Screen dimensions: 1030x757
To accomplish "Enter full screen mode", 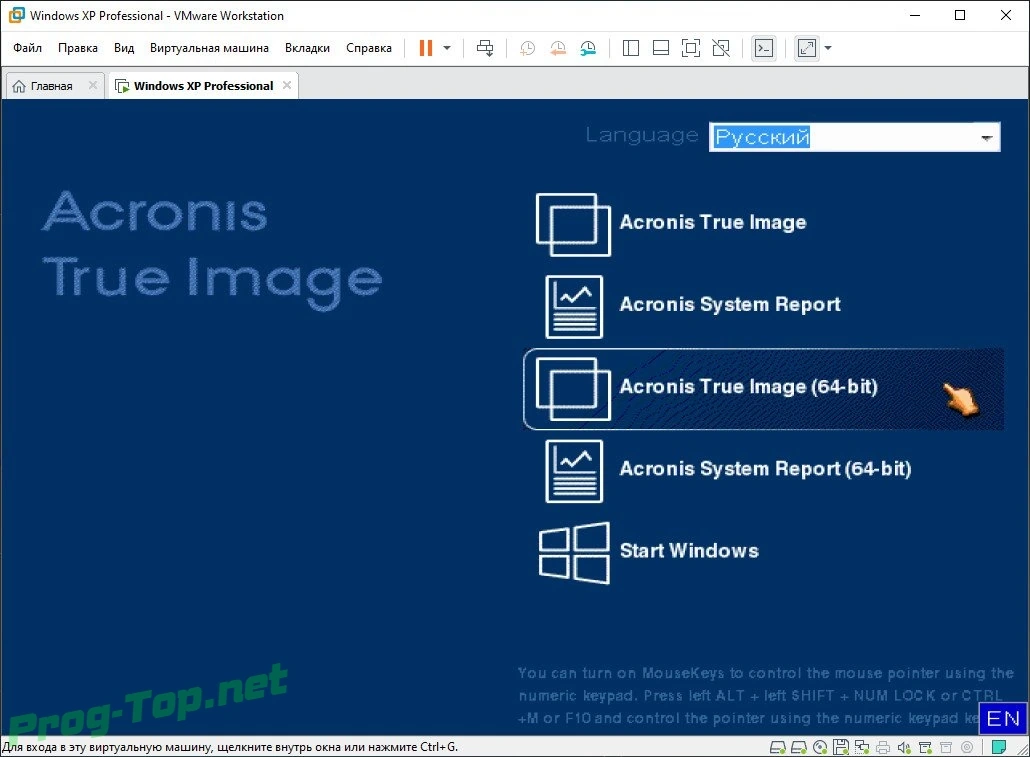I will coord(690,48).
